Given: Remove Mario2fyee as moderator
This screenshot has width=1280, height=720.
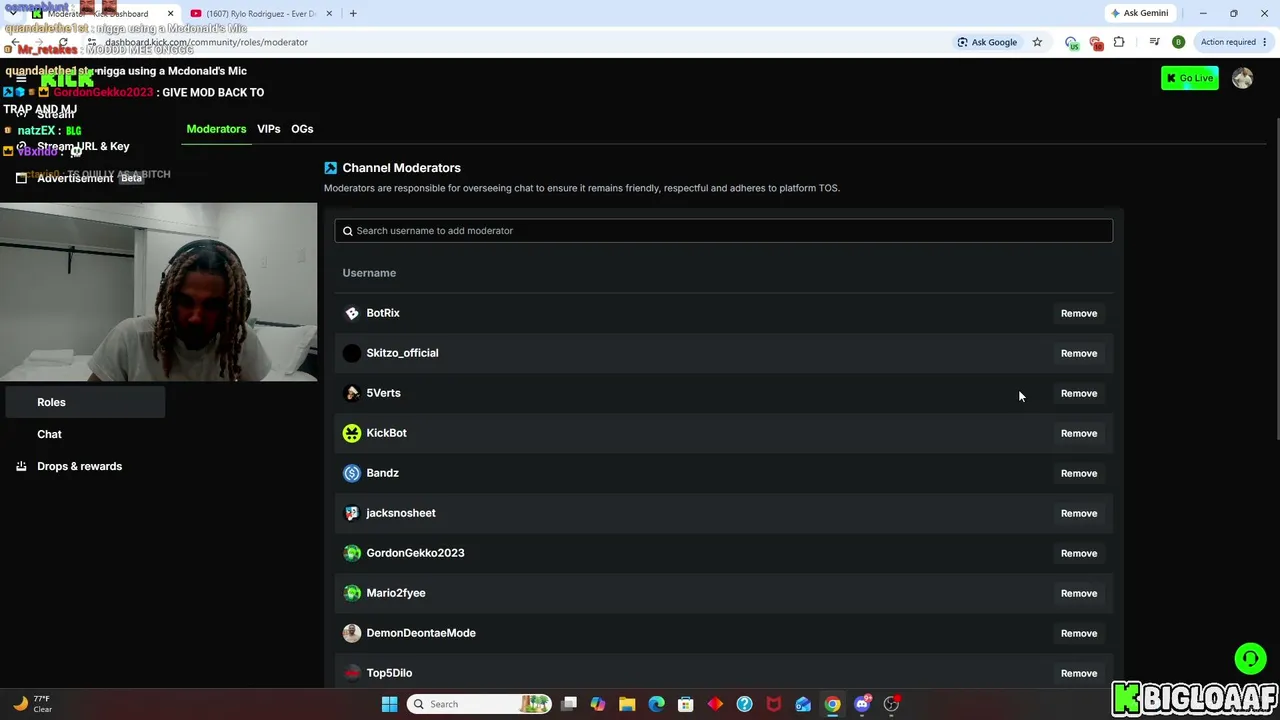Looking at the screenshot, I should tap(1079, 593).
